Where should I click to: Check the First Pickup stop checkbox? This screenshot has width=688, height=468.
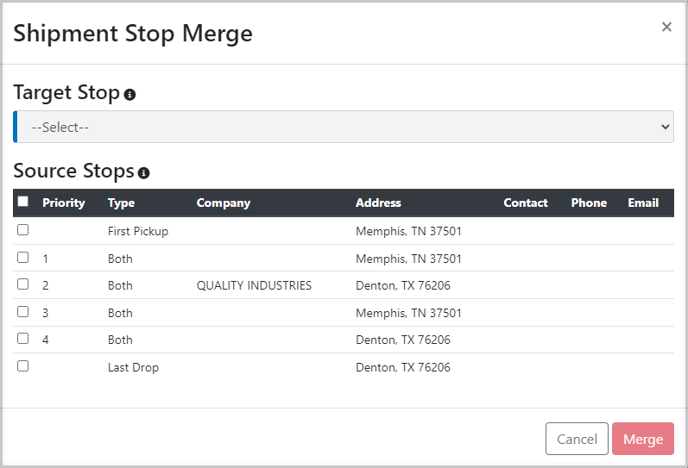[x=23, y=229]
